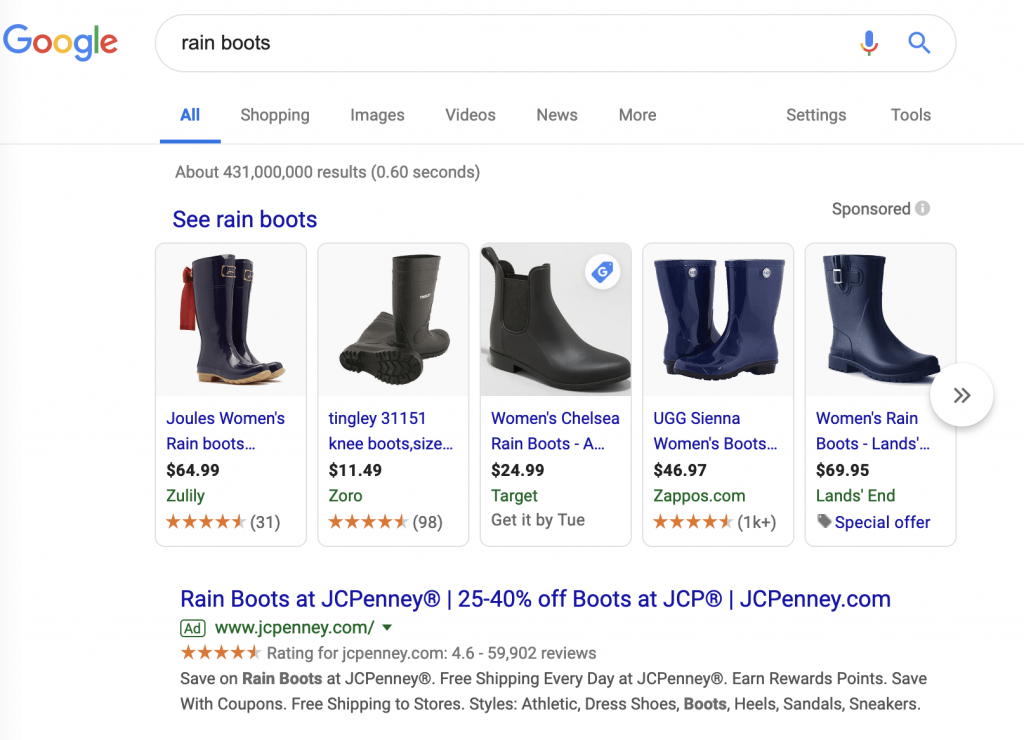Click the 'Get it by Tue' text
Screen dimensions: 1024x740
(x=538, y=520)
